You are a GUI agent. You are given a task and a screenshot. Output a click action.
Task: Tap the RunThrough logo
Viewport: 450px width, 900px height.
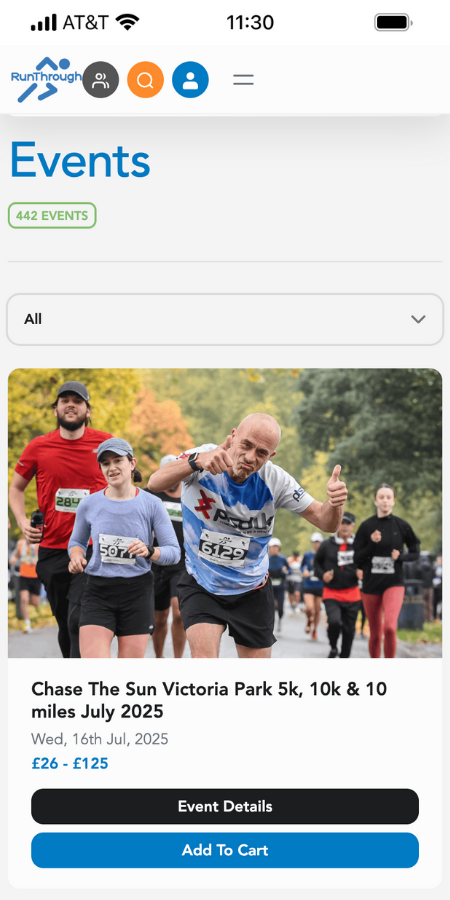(x=46, y=80)
